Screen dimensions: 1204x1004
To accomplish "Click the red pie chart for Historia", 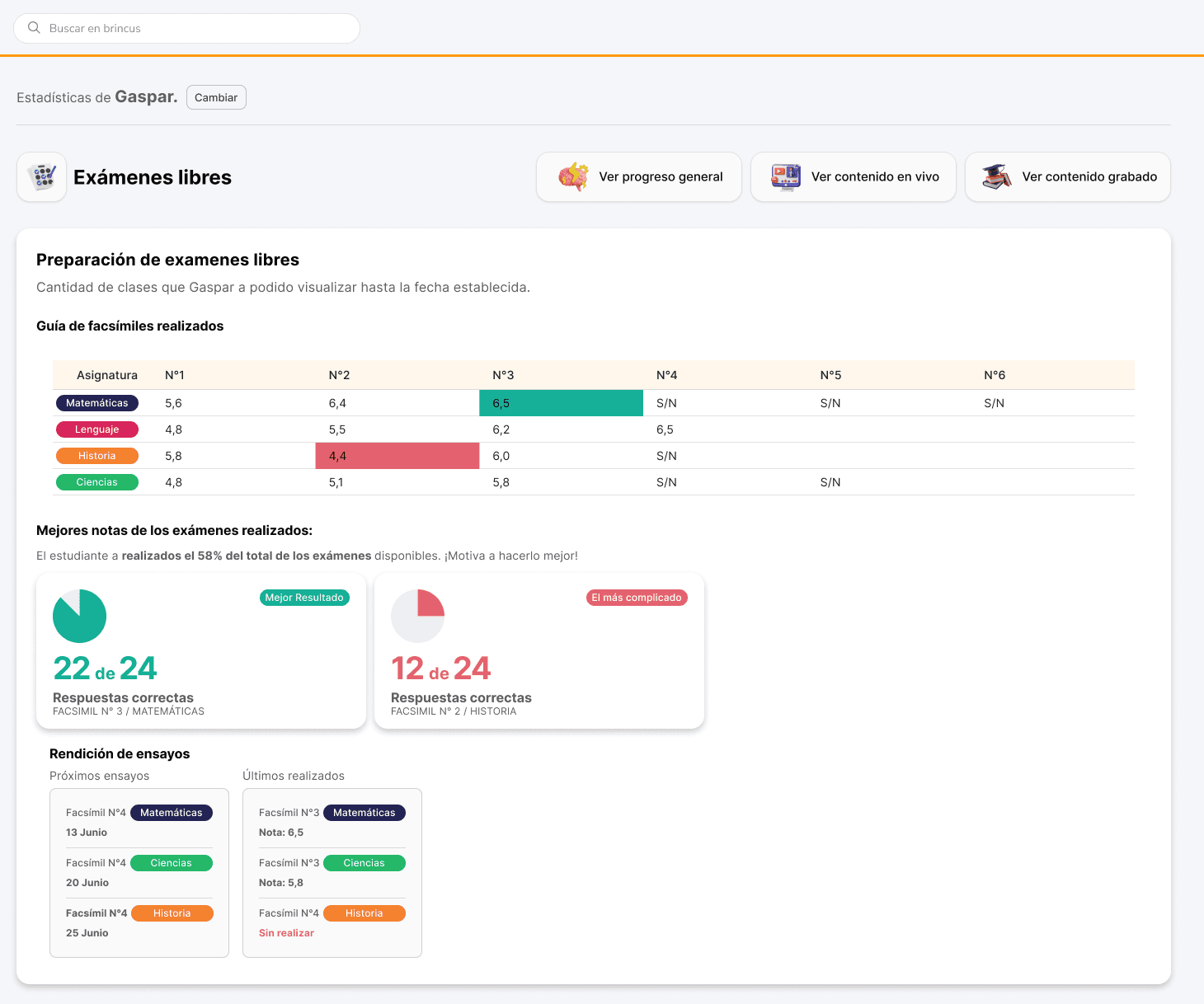I will [417, 616].
